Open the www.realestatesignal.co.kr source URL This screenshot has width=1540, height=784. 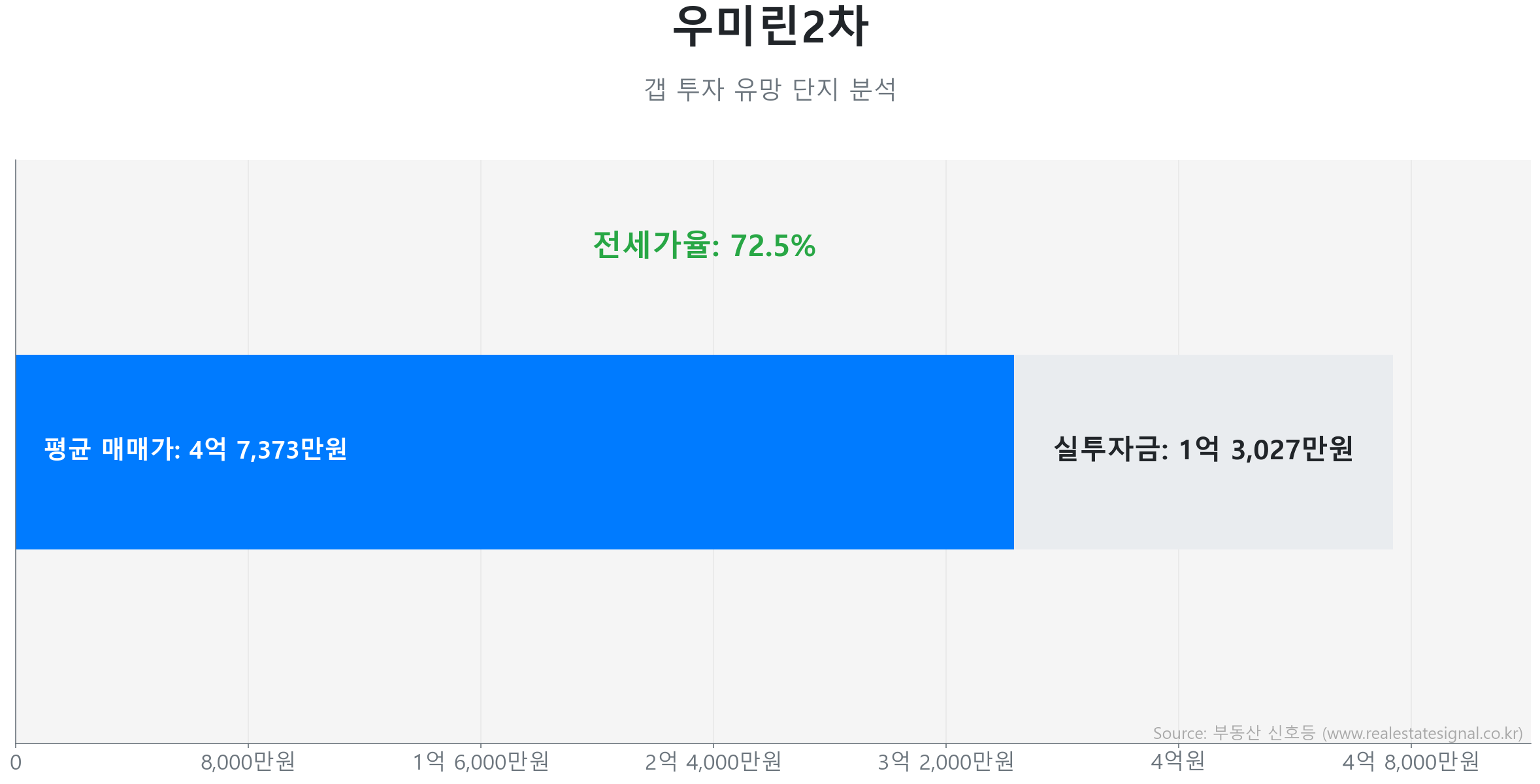(x=1424, y=734)
